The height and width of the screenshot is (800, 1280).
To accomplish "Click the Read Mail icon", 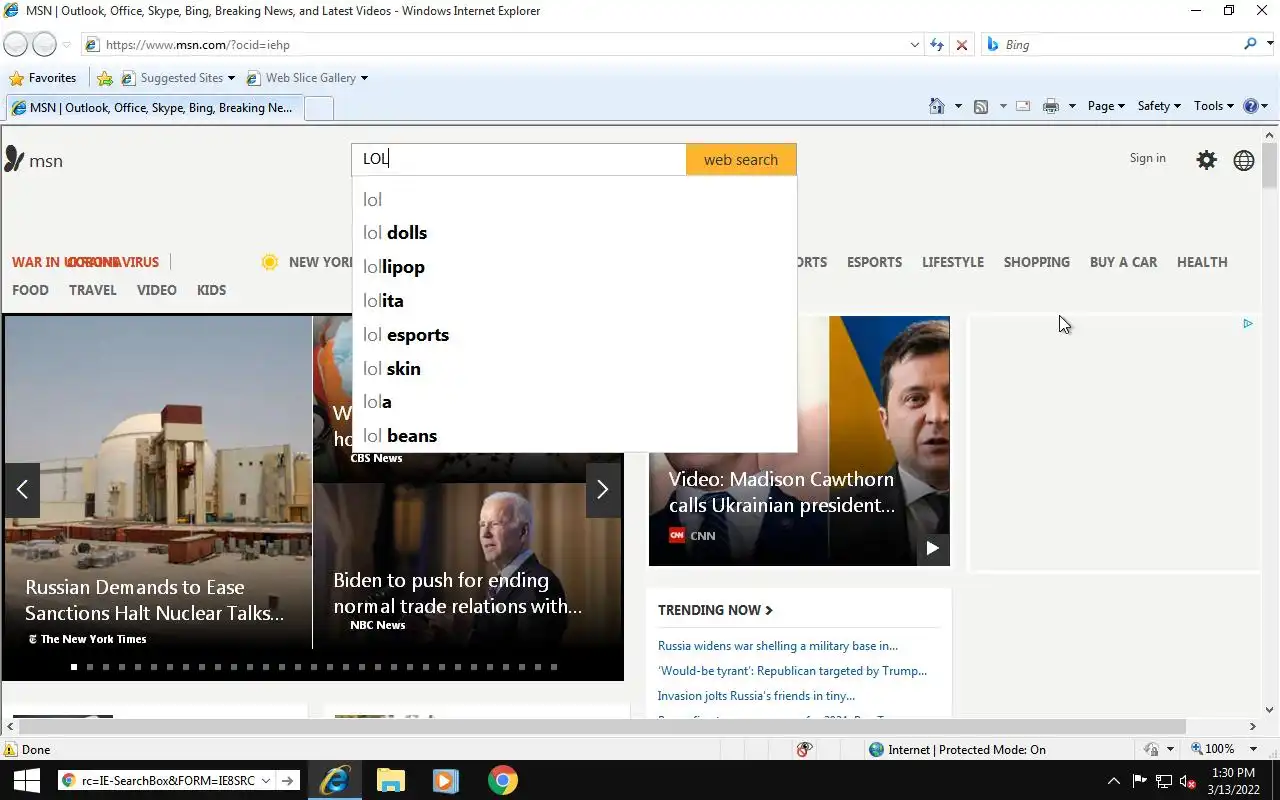I will [1023, 106].
